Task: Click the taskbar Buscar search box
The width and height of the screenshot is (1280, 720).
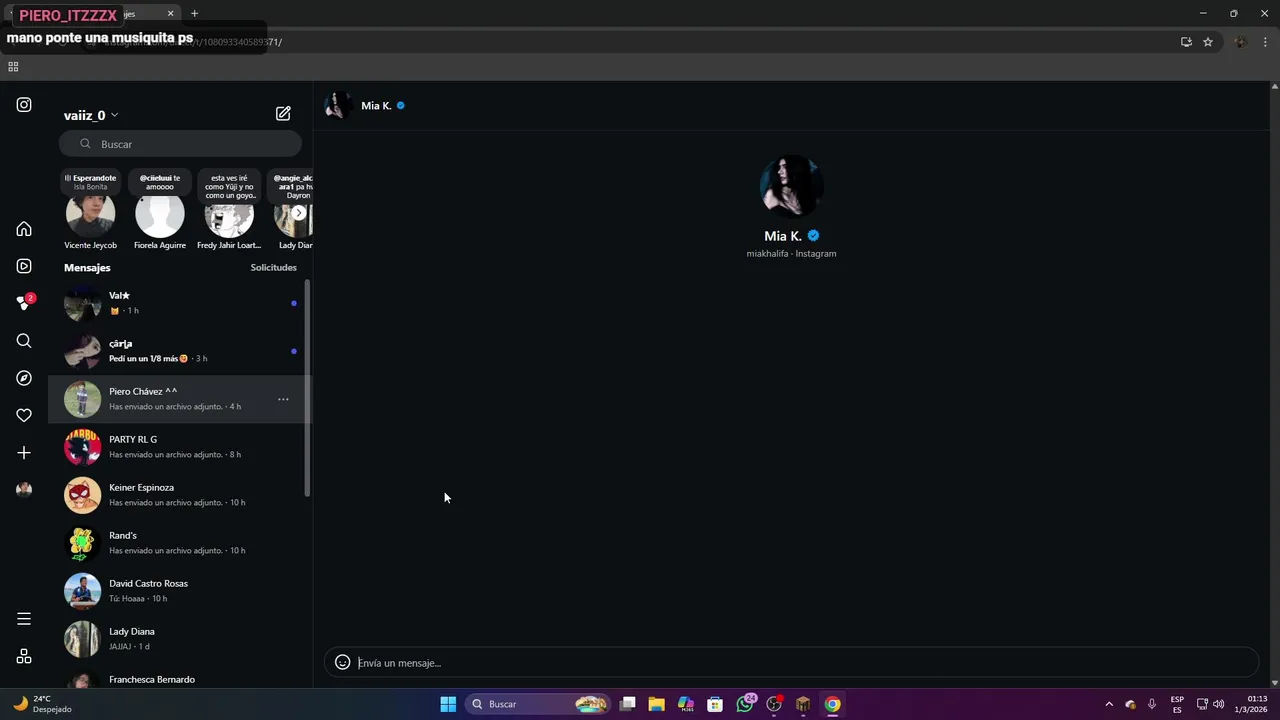Action: coord(538,704)
